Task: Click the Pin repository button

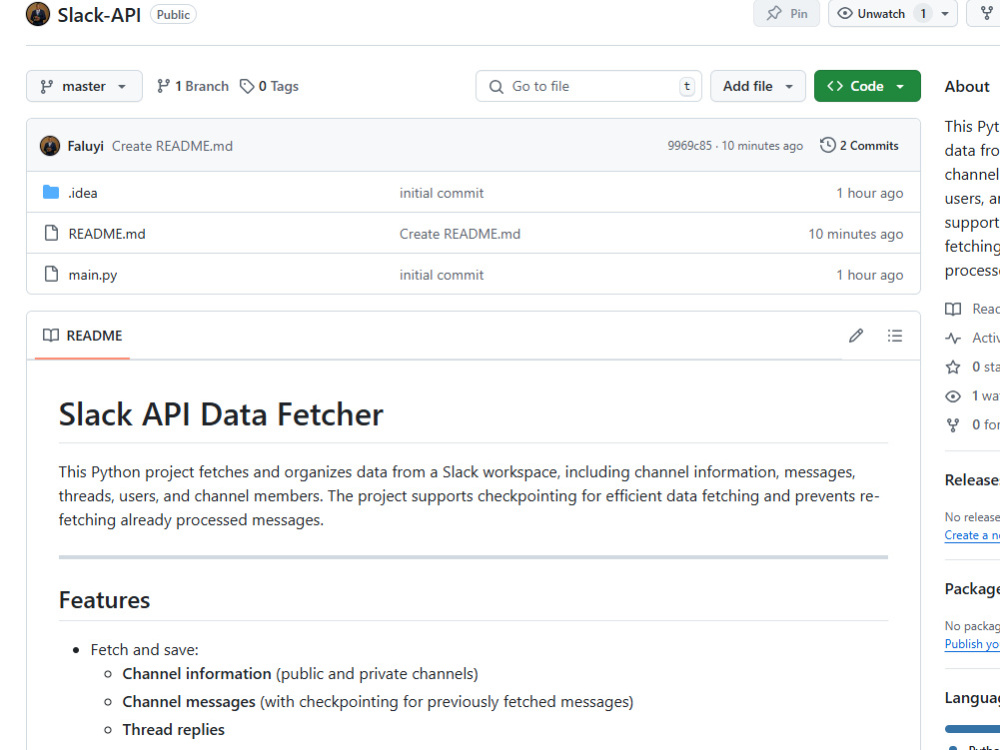Action: click(786, 13)
